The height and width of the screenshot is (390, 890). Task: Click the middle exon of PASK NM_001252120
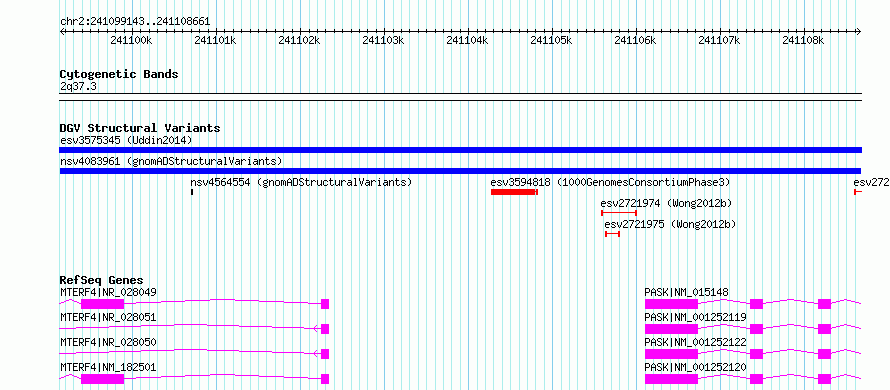click(757, 379)
